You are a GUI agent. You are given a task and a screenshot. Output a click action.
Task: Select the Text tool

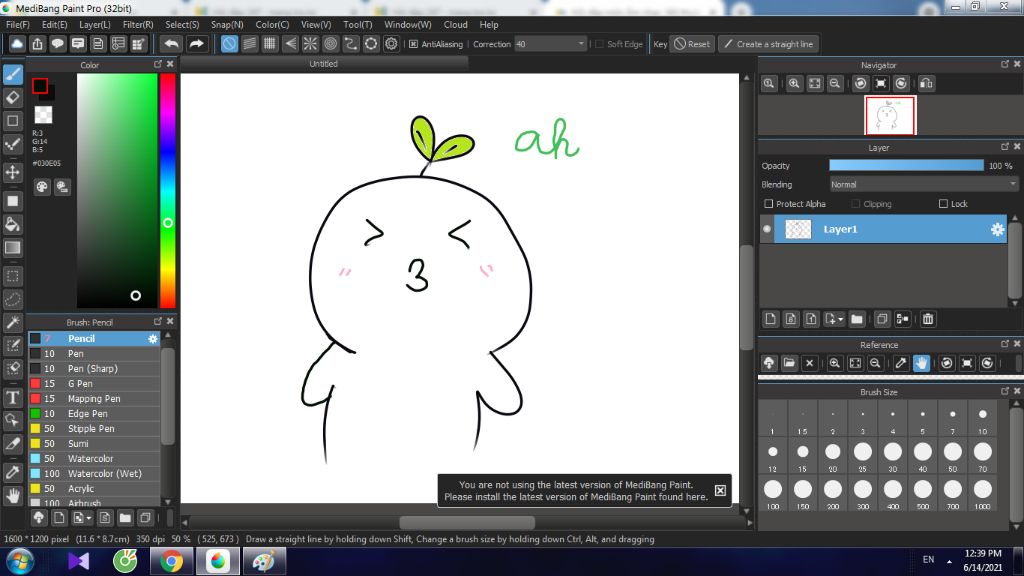pos(12,398)
